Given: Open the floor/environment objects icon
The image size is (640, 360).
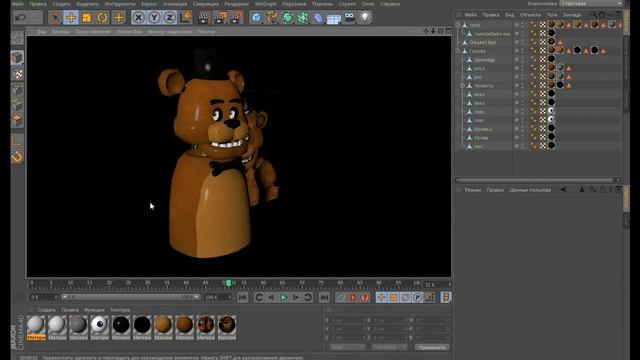Looking at the screenshot, I should tap(334, 18).
